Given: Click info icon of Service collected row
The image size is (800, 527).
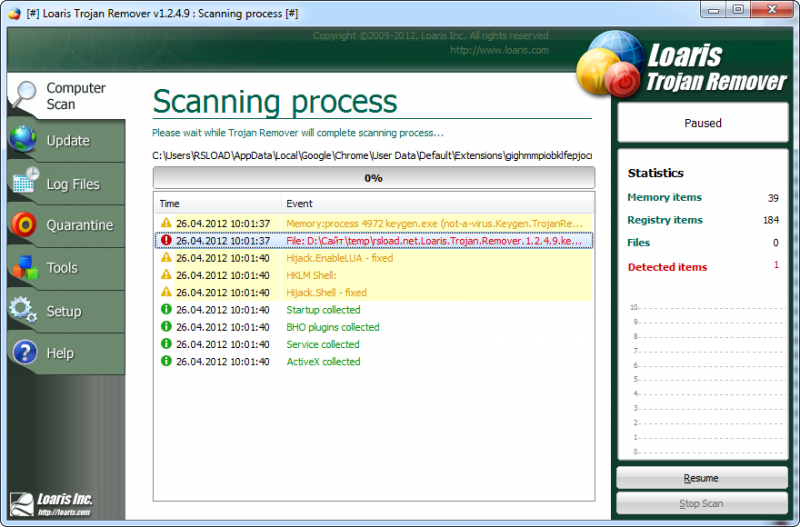Looking at the screenshot, I should pyautogui.click(x=166, y=344).
